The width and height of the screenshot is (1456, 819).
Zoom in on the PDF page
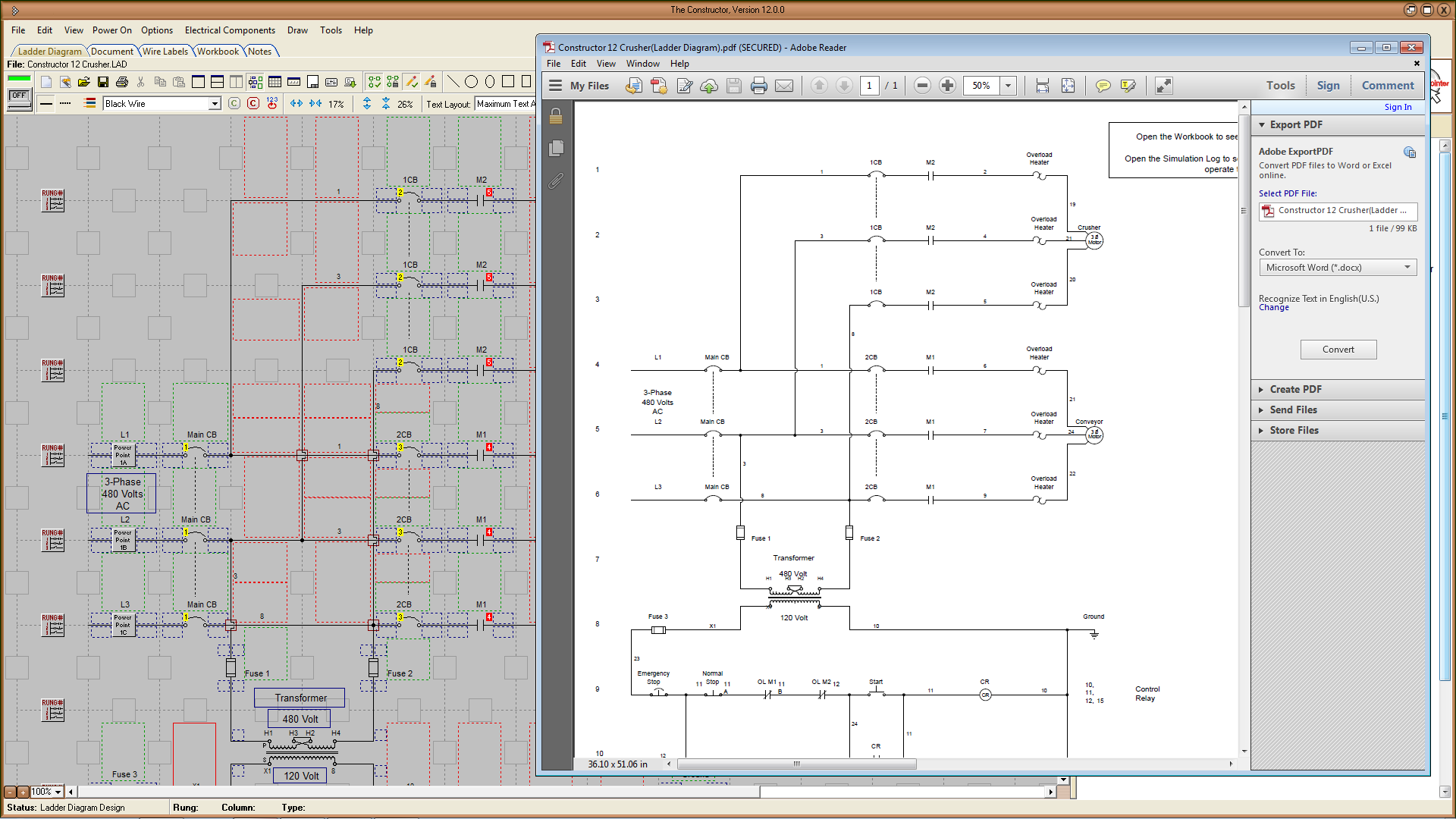coord(947,86)
